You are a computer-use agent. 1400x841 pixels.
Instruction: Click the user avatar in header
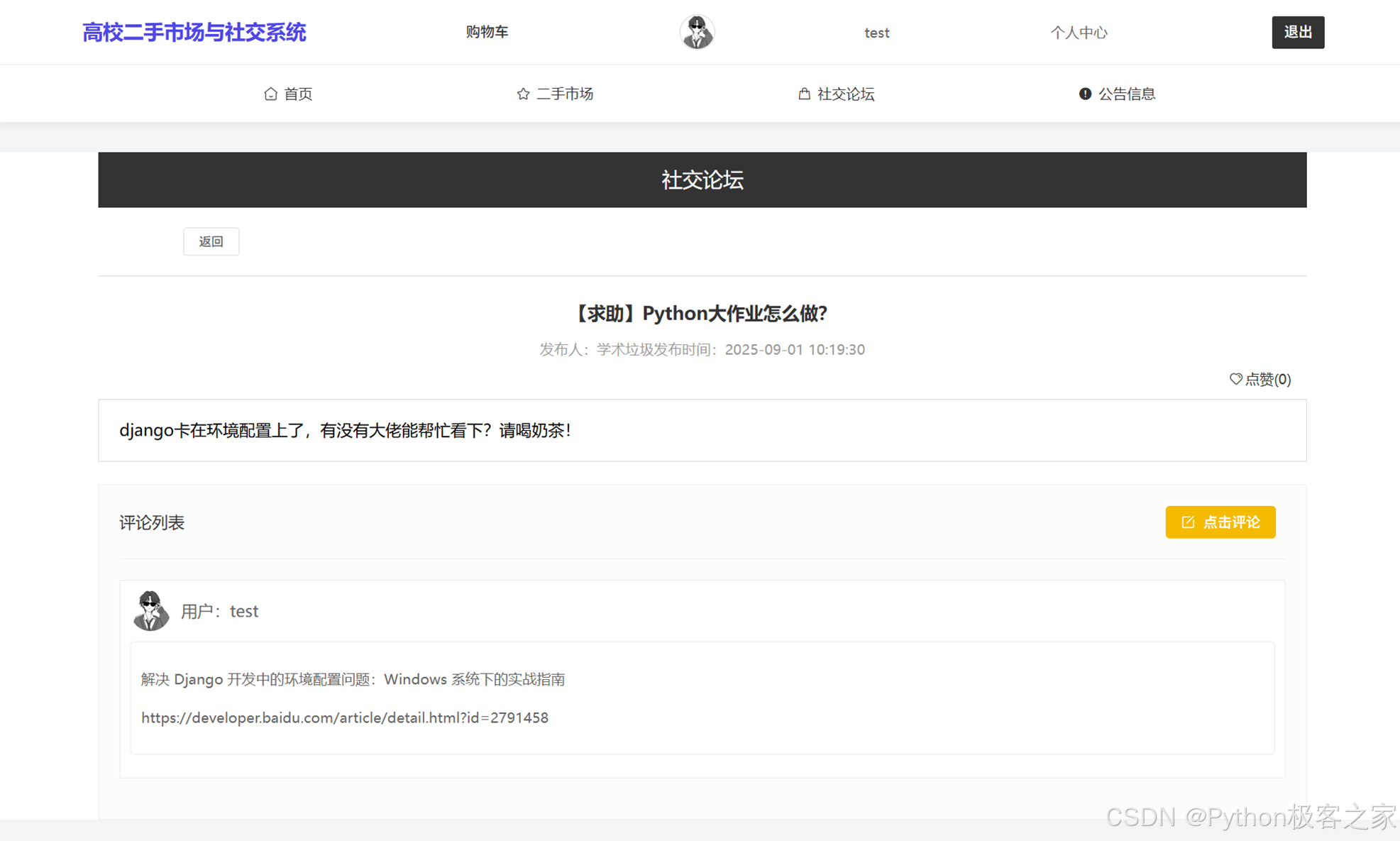[697, 33]
